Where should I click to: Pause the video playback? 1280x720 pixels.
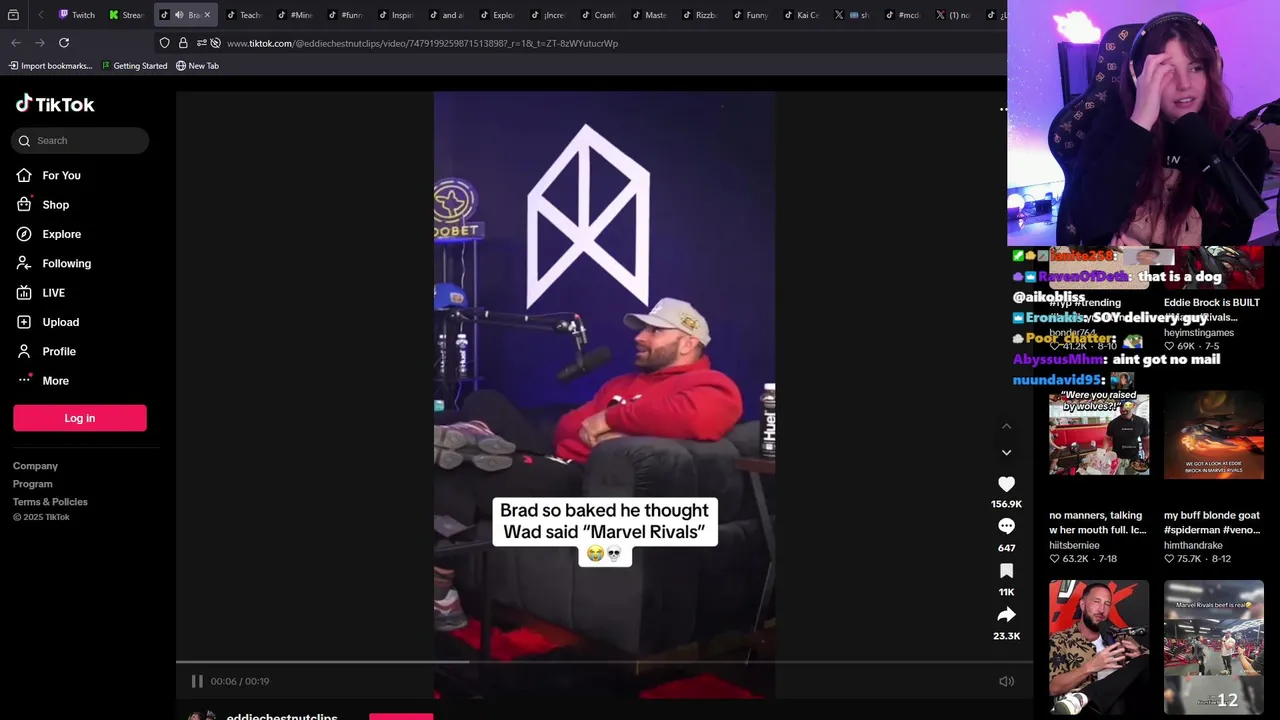[197, 681]
